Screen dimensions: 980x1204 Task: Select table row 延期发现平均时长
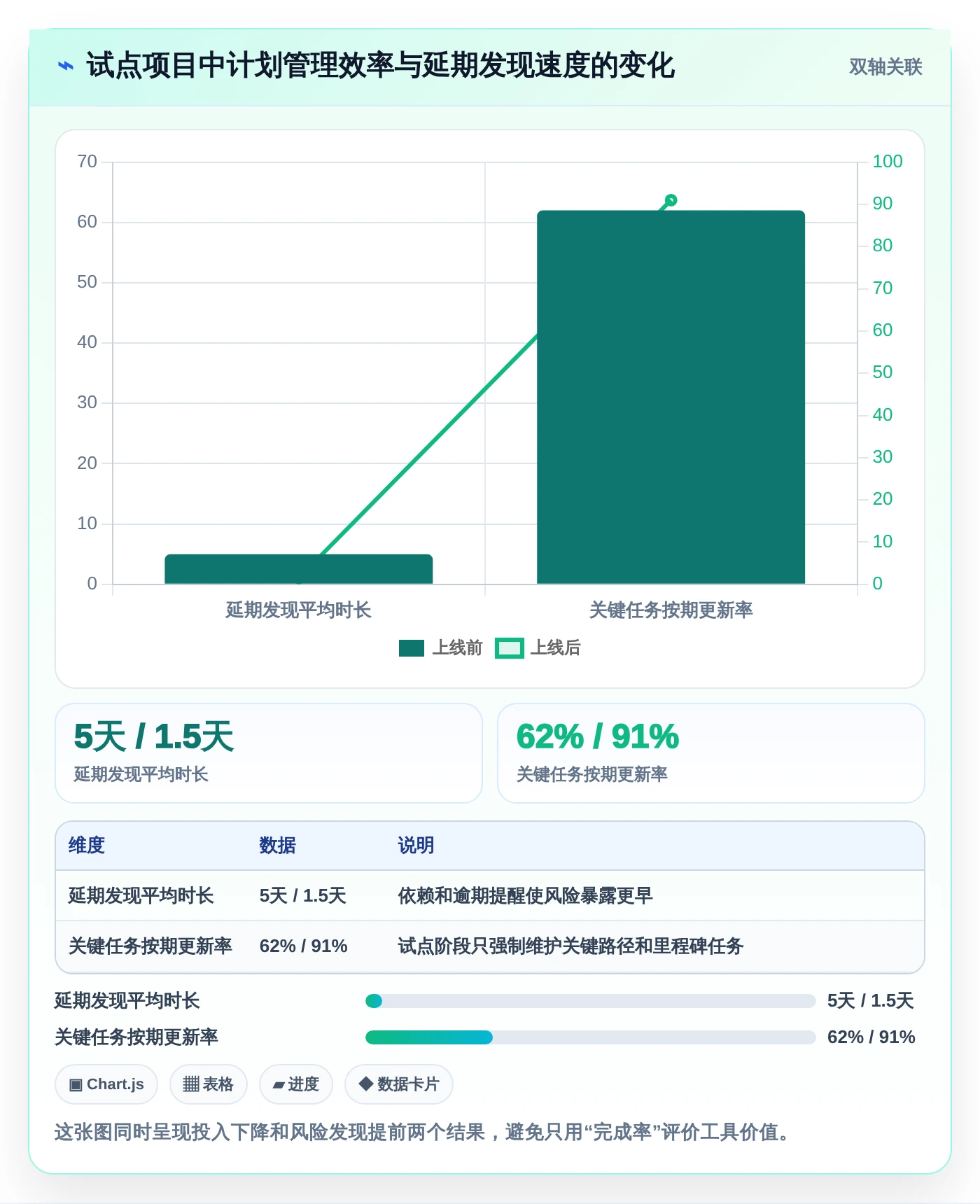pos(490,895)
